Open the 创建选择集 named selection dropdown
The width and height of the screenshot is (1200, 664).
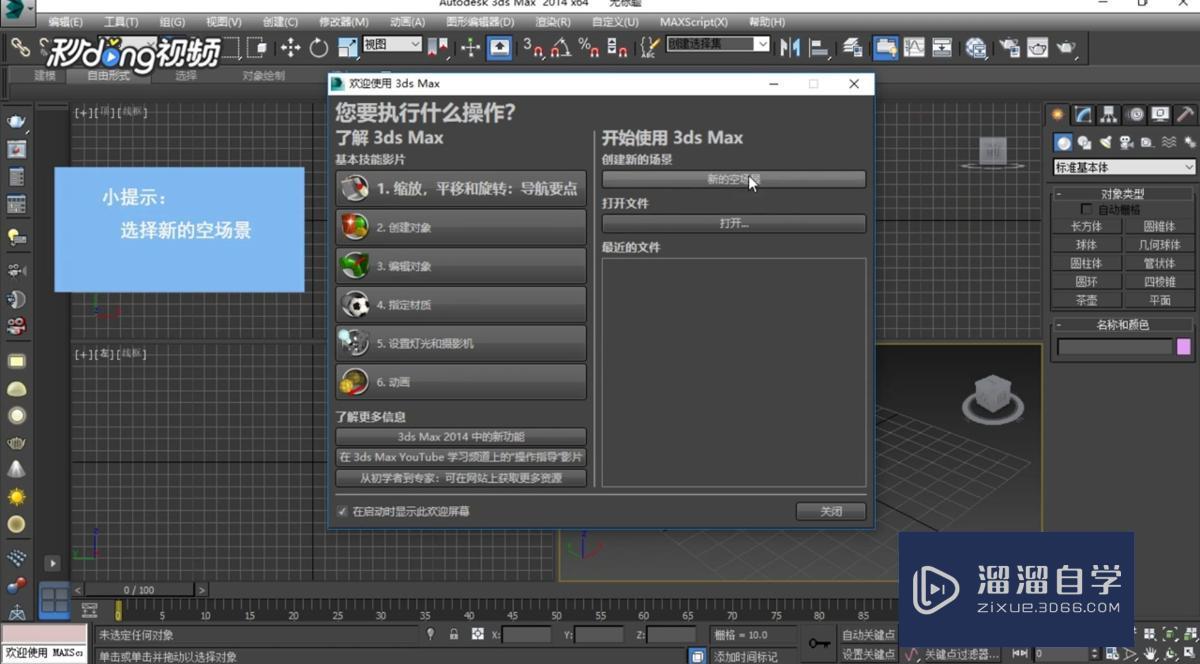click(x=718, y=44)
